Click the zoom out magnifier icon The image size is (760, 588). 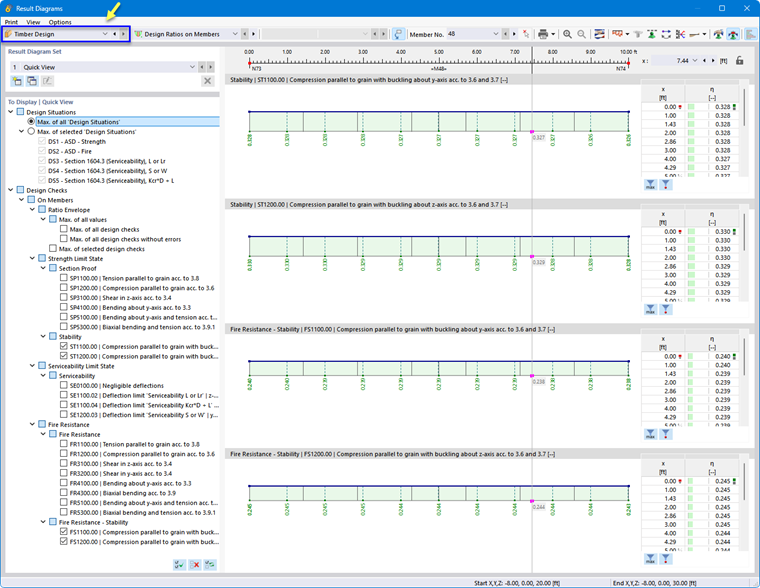pos(581,34)
